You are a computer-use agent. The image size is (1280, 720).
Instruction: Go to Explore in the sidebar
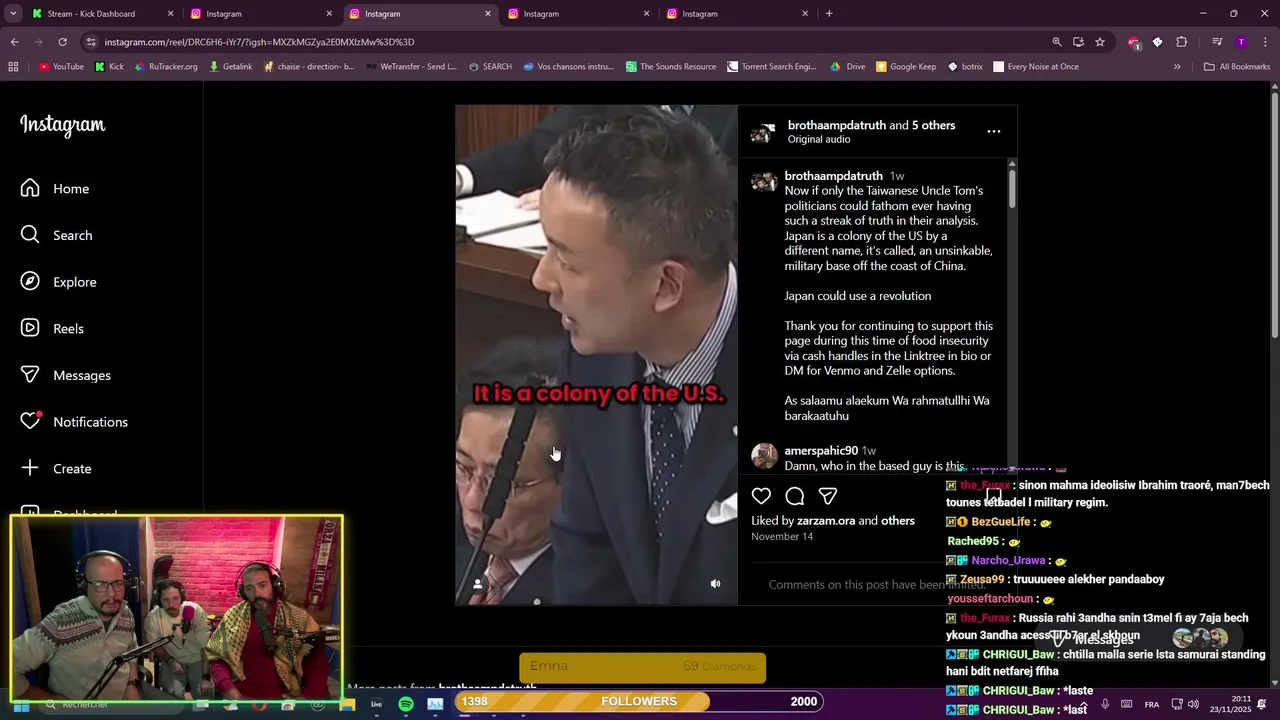tap(58, 282)
